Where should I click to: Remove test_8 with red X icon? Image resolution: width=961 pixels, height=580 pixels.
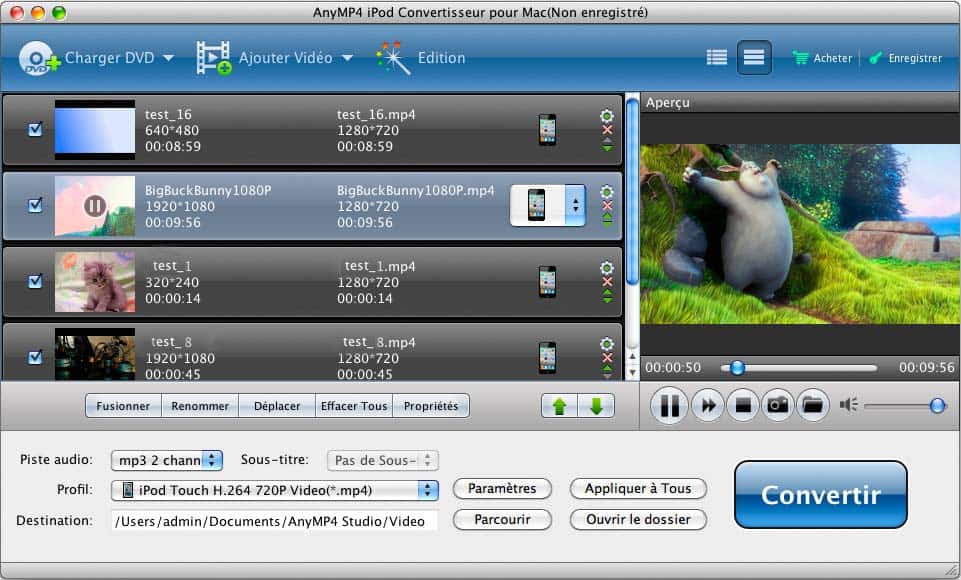coord(607,357)
